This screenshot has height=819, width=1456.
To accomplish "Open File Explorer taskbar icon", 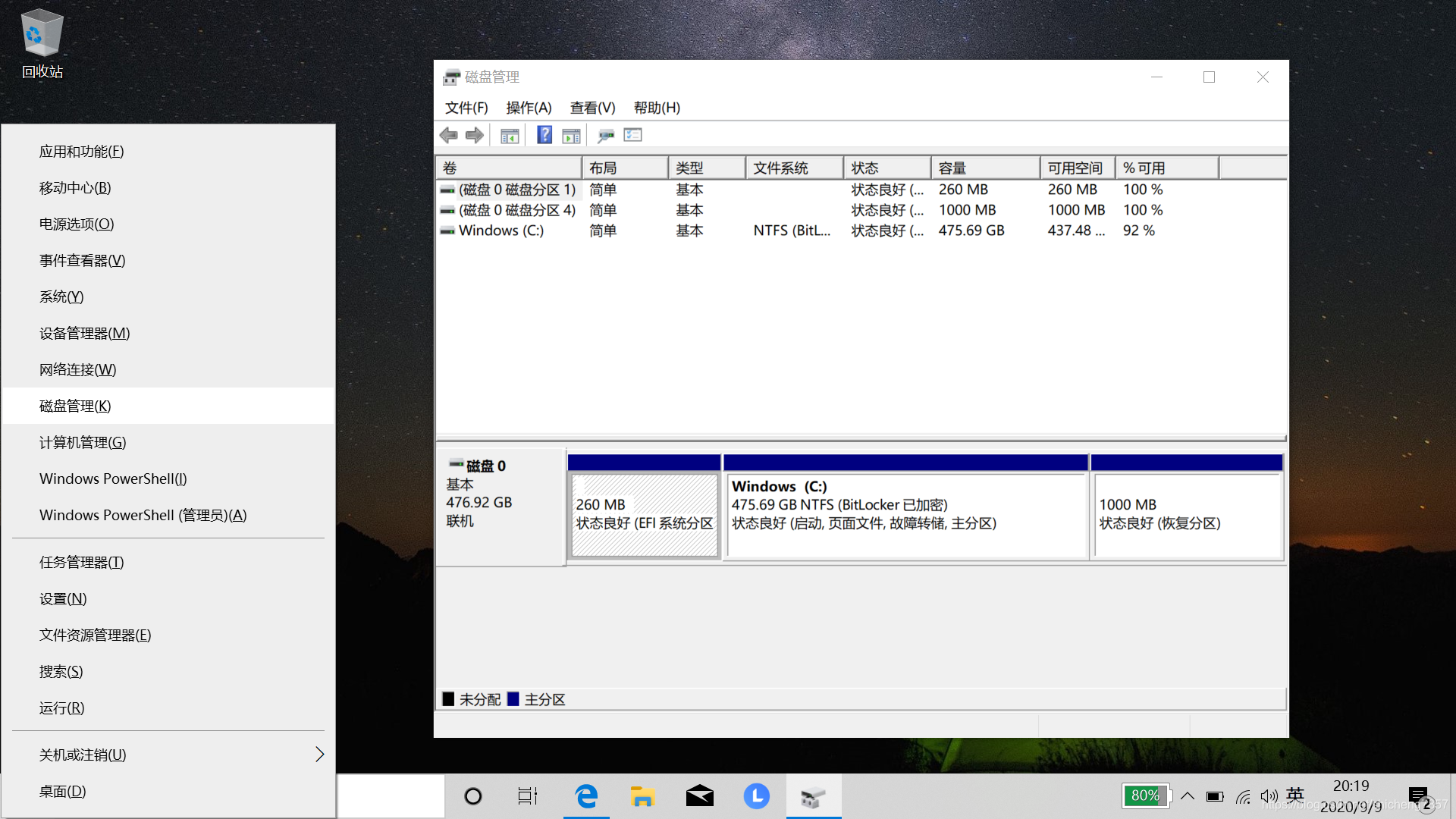I will pyautogui.click(x=642, y=796).
